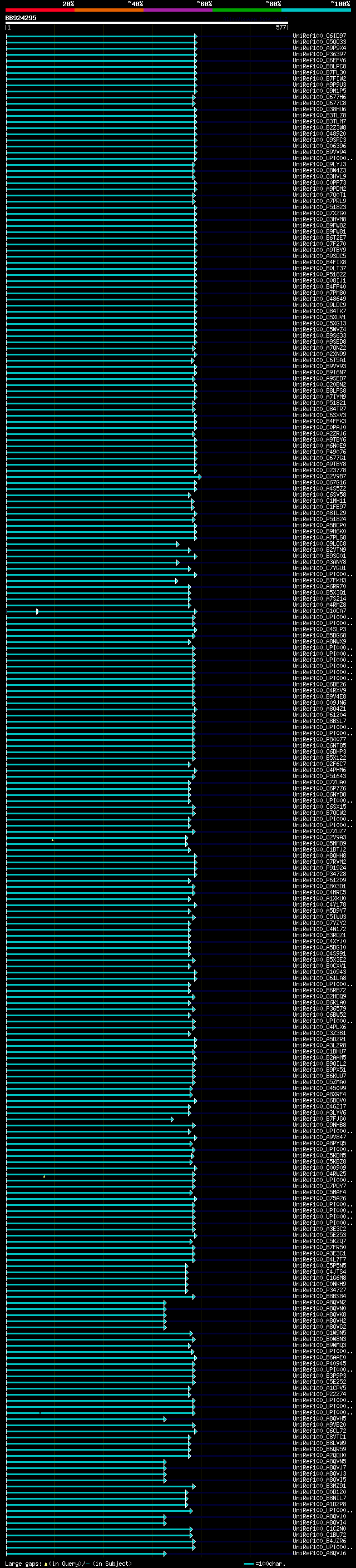Select hit UniRef100_B3TLZ8

click(x=319, y=116)
